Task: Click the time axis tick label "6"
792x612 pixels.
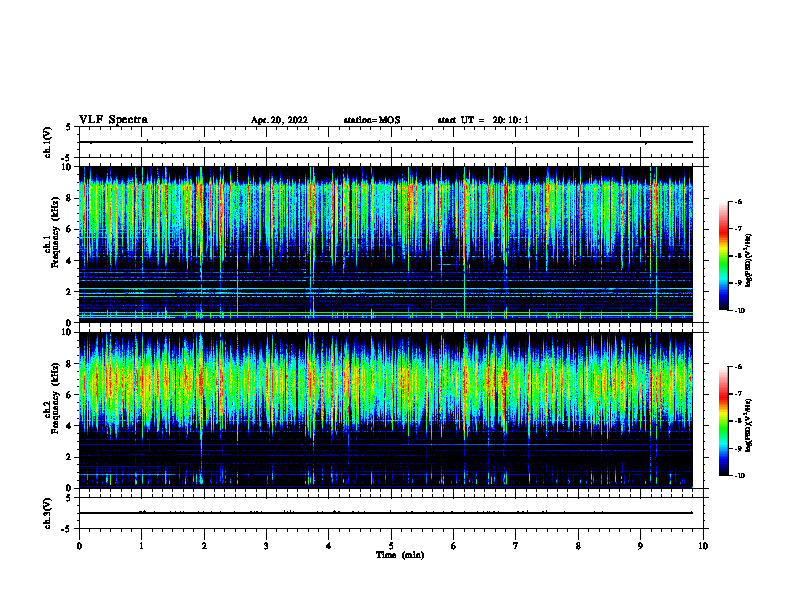Action: (x=453, y=546)
